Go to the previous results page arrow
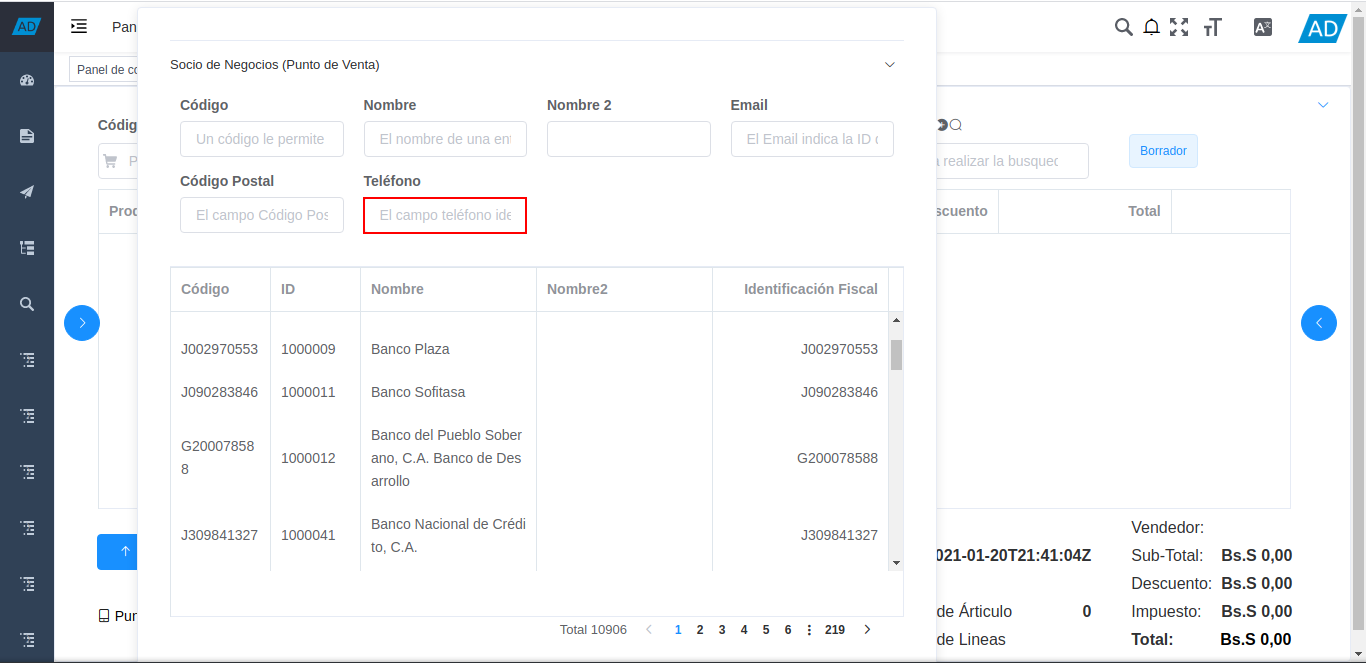This screenshot has width=1366, height=663. [x=649, y=630]
